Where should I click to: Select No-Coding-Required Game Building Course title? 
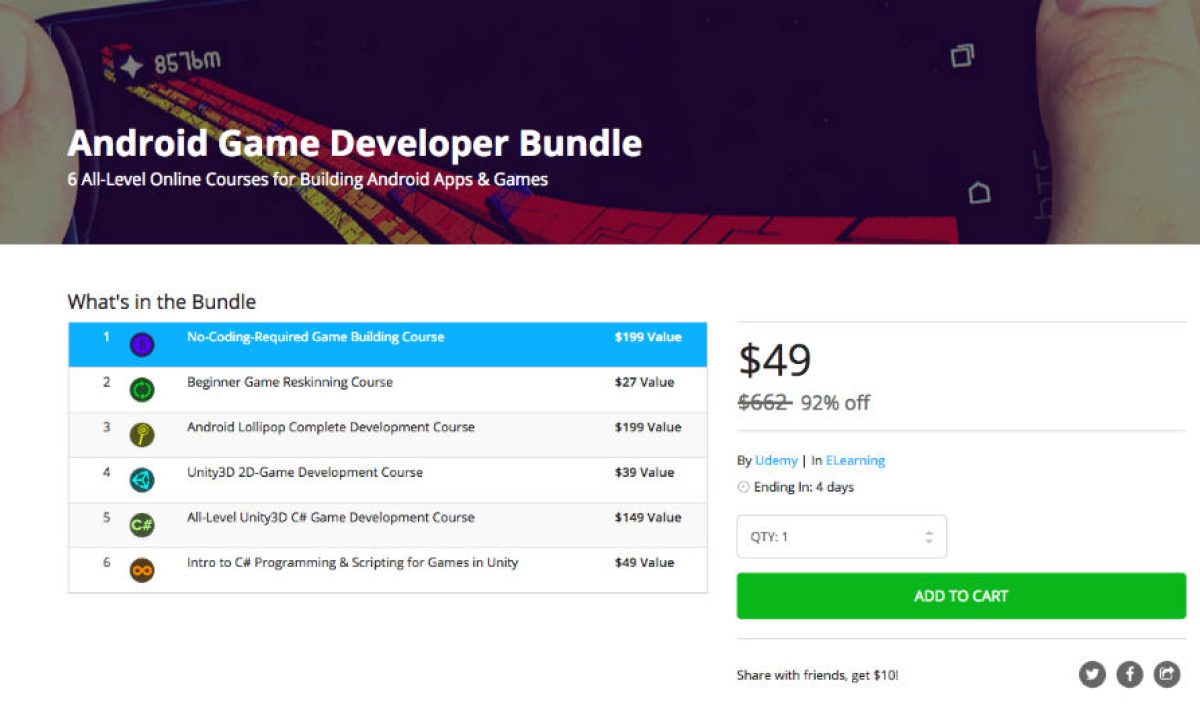click(x=315, y=337)
